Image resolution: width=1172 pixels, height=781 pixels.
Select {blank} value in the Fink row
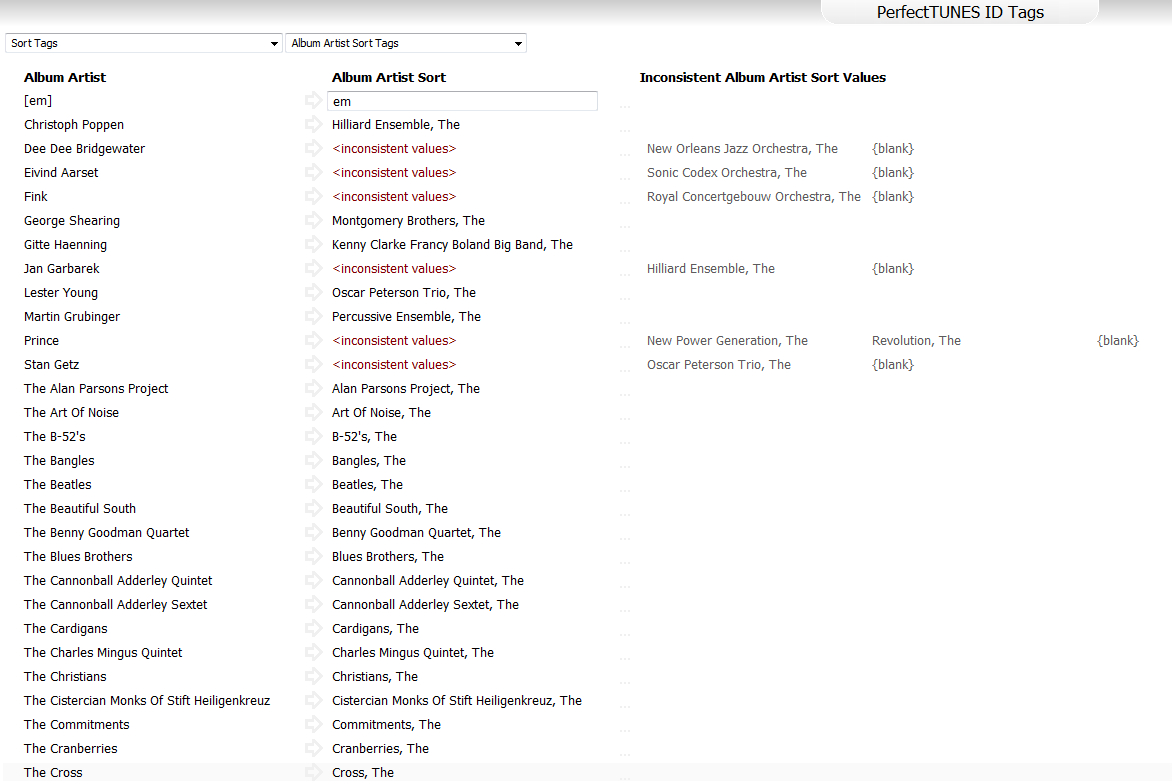point(893,197)
